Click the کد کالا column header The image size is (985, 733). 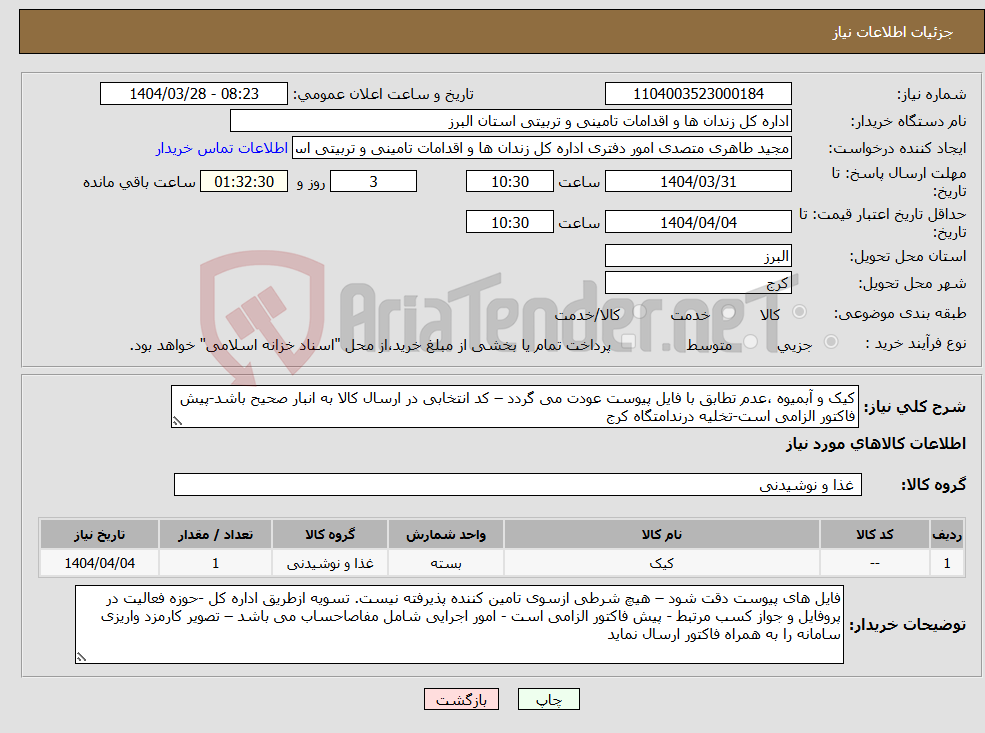tap(874, 535)
